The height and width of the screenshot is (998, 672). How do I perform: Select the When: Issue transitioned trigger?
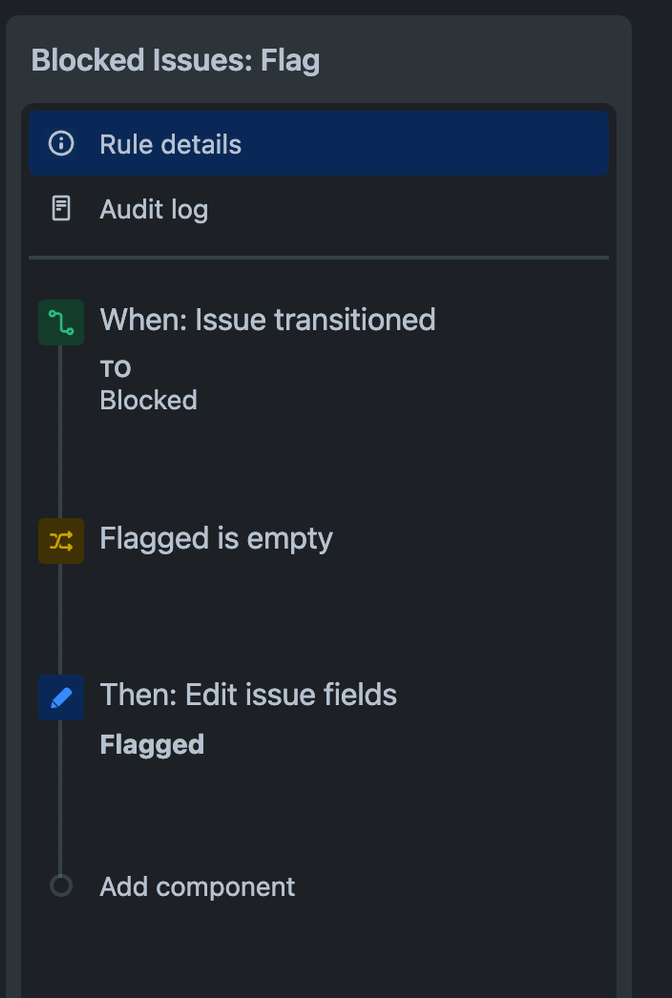[267, 320]
